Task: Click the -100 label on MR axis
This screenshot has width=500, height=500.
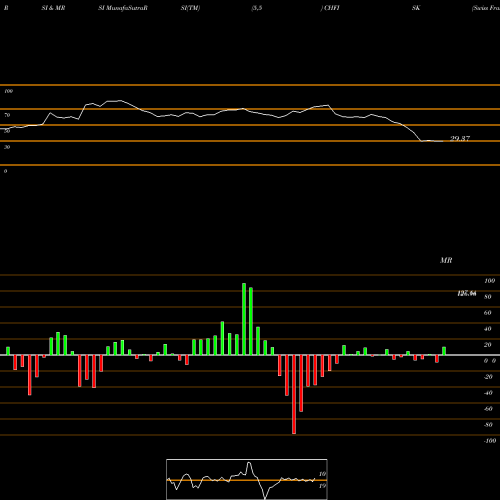Action: 489,441
